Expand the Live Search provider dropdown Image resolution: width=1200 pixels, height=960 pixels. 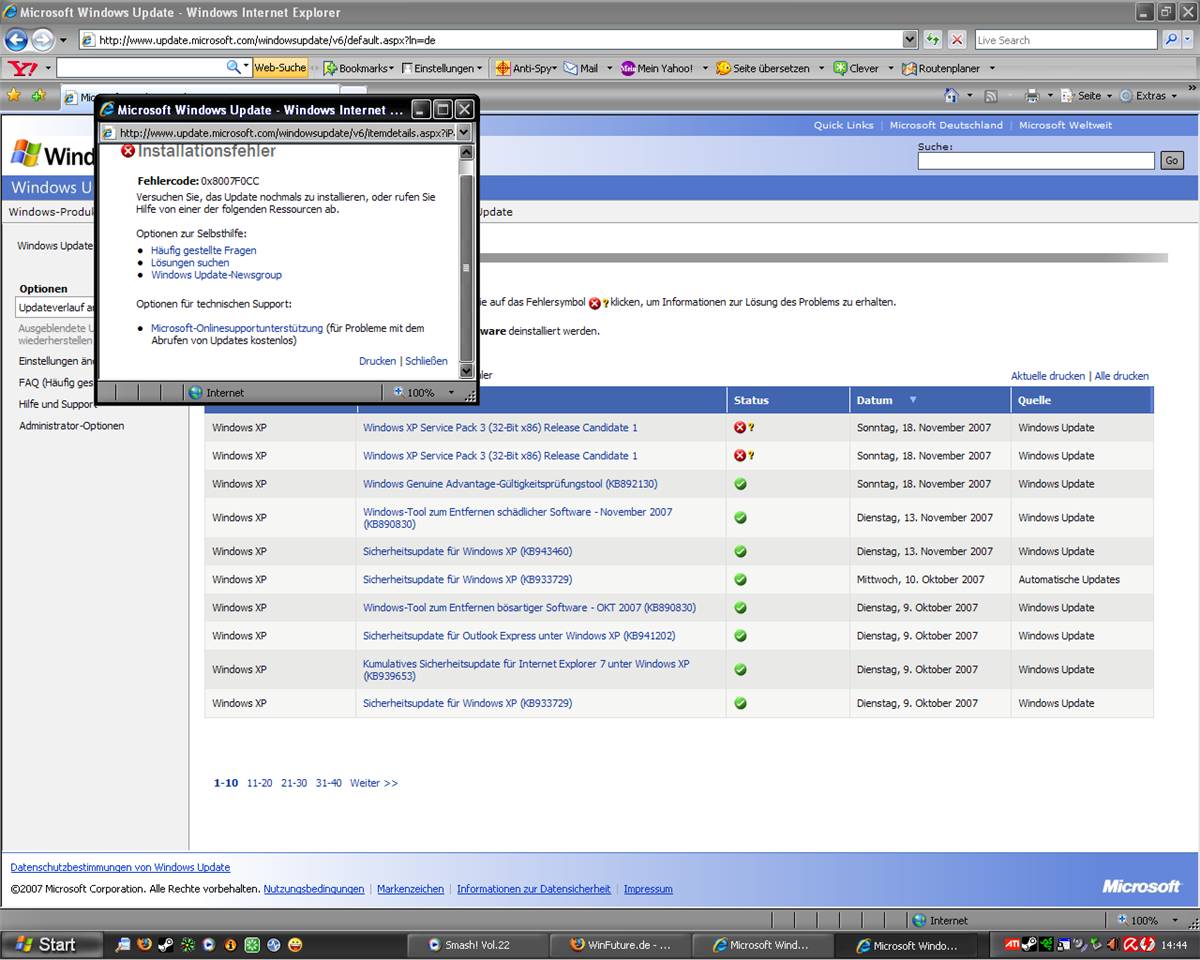point(1189,40)
